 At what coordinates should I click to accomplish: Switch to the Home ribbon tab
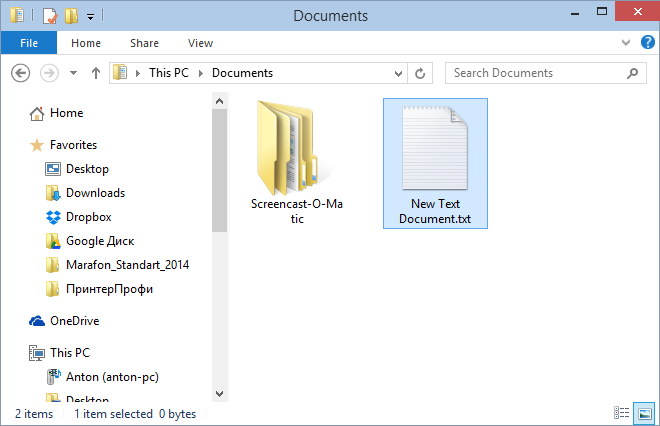86,43
